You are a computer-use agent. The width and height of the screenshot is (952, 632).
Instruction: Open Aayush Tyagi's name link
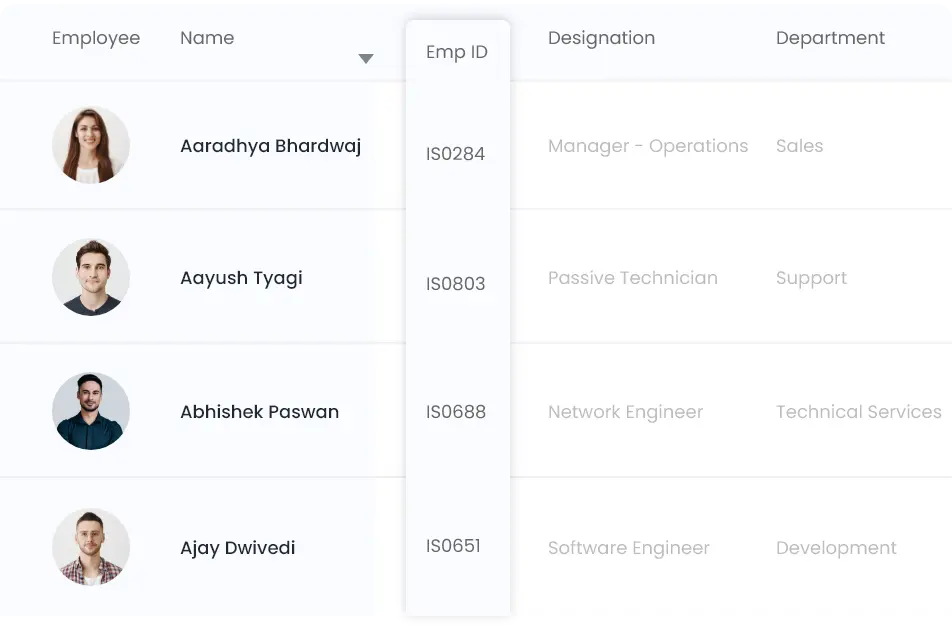tap(241, 278)
